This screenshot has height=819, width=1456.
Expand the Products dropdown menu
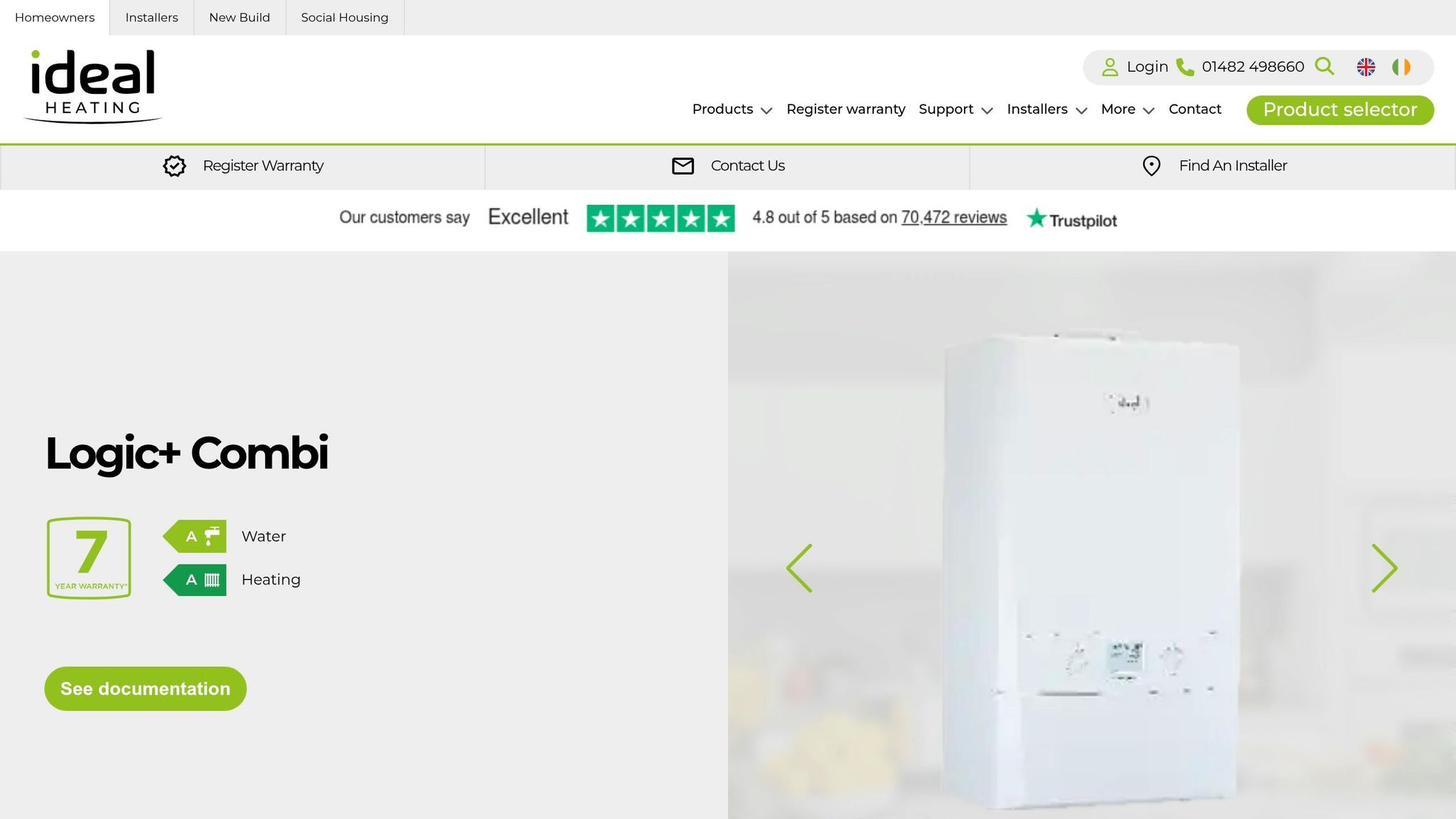coord(732,109)
